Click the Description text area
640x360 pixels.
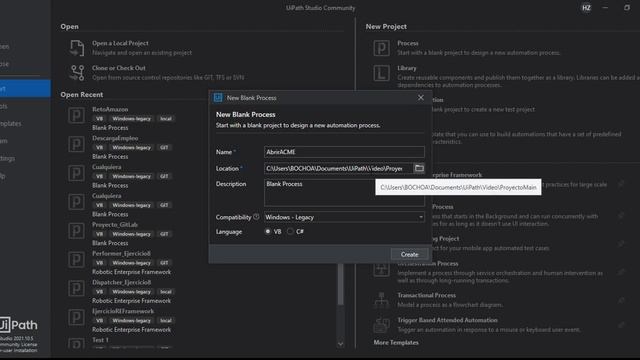(344, 193)
